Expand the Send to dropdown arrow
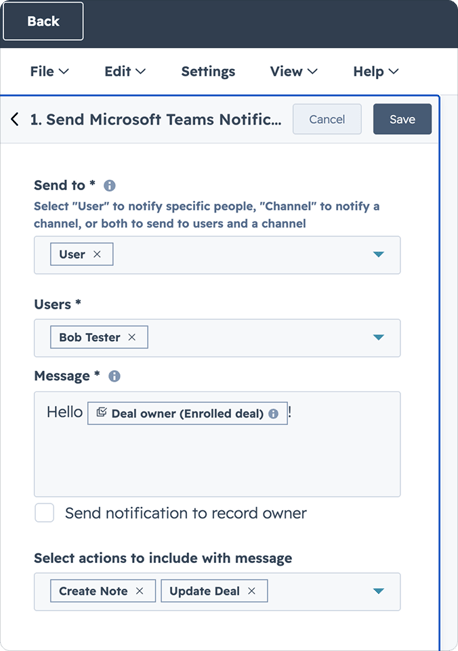The width and height of the screenshot is (458, 651). [x=378, y=254]
